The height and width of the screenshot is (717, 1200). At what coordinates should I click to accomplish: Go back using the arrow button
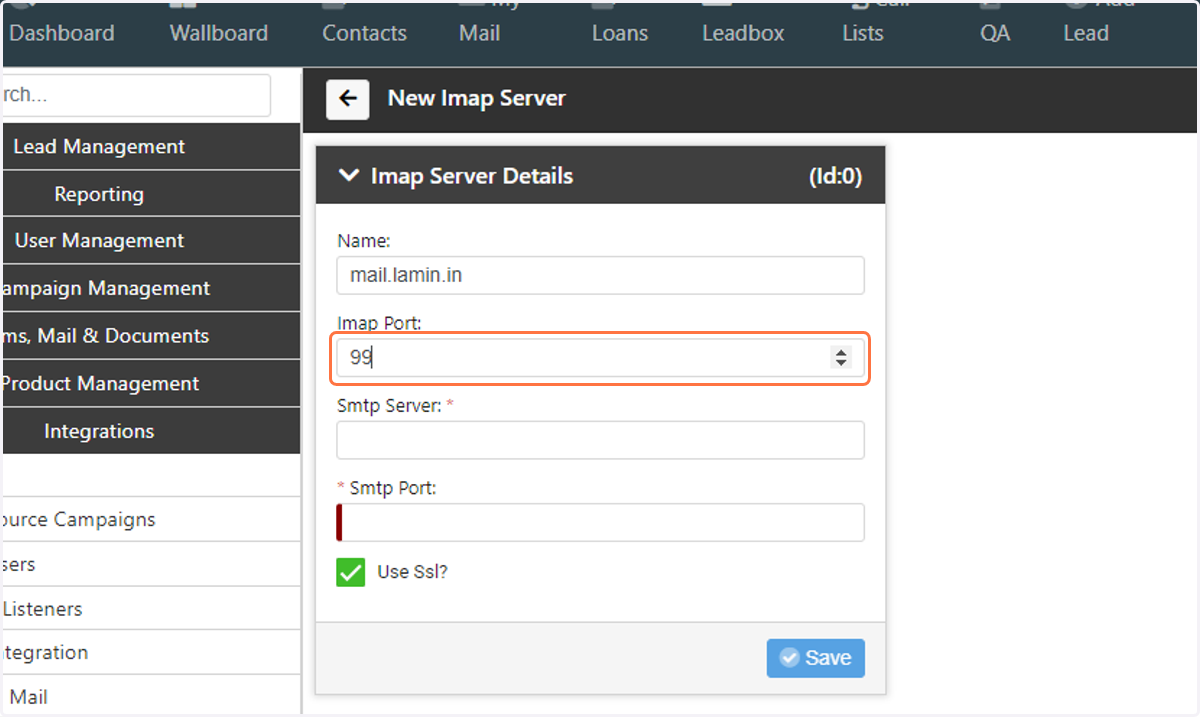[348, 99]
